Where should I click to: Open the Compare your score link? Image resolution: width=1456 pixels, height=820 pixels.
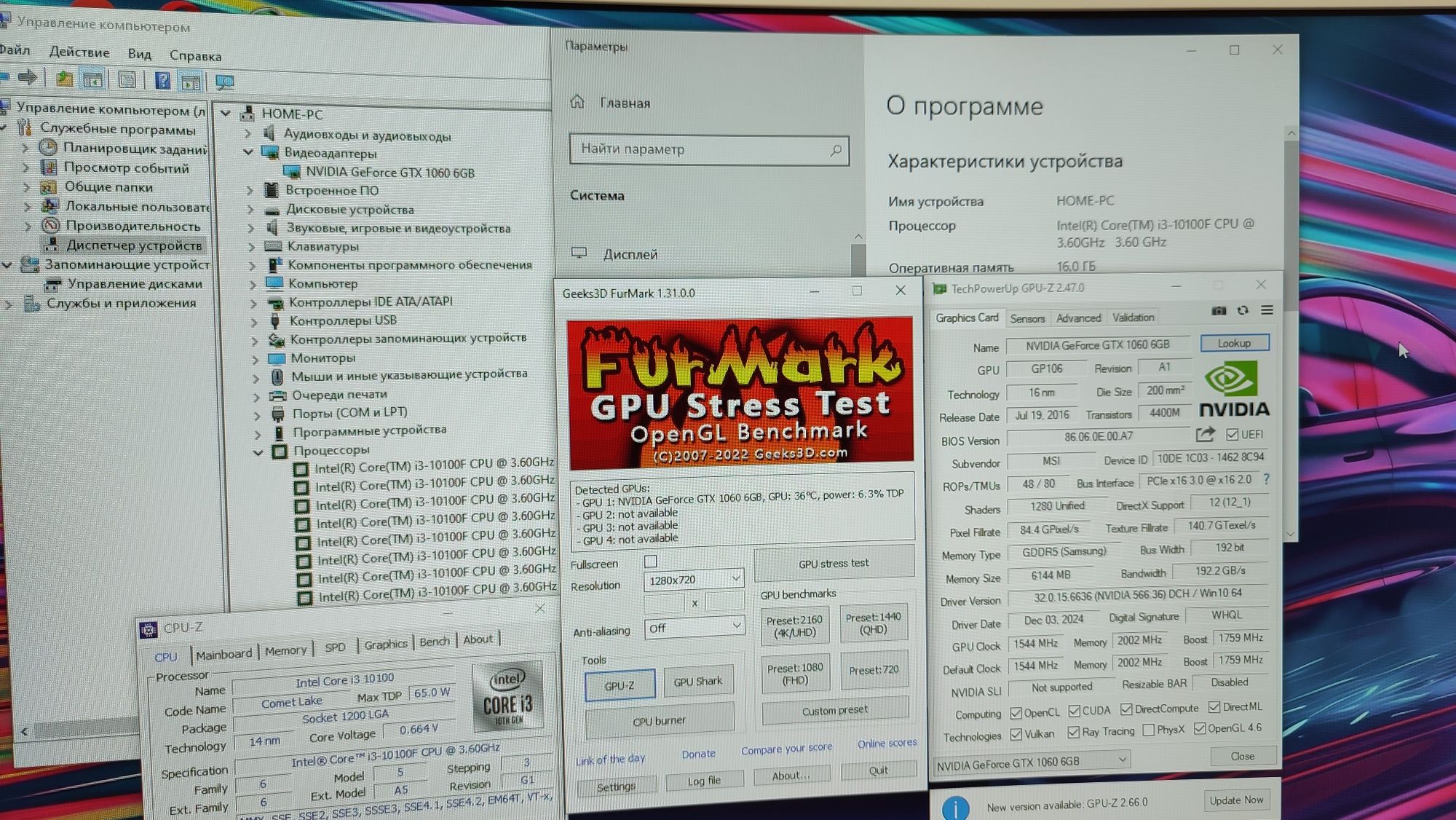(x=786, y=749)
